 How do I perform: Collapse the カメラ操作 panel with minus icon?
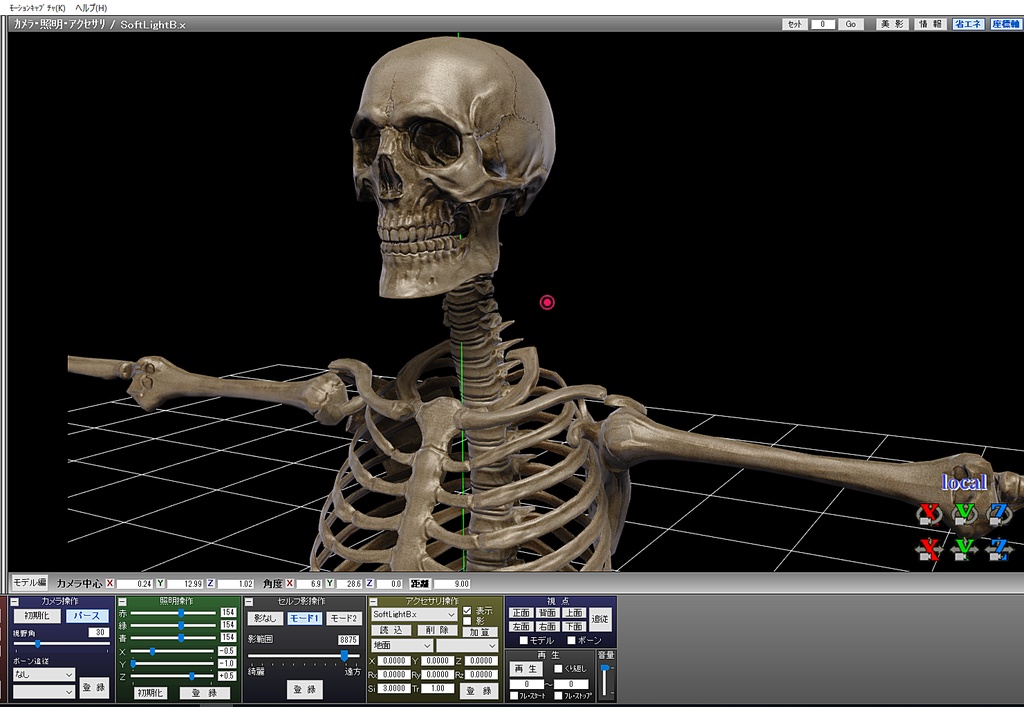coord(15,601)
